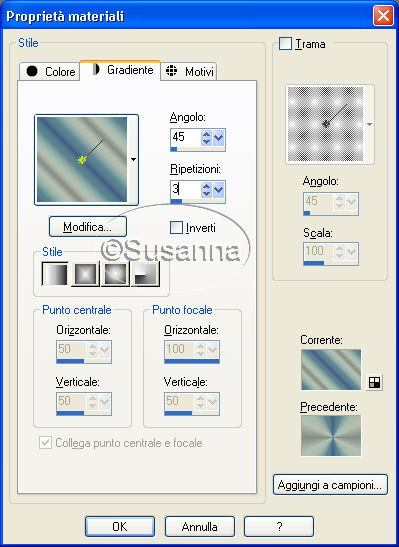Click the swap materials icon beside Corrente
Screen dimensions: 399x547
coord(375,382)
